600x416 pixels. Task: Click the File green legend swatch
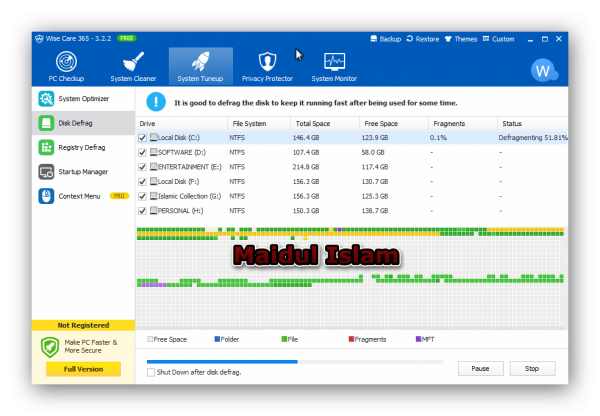(x=284, y=339)
